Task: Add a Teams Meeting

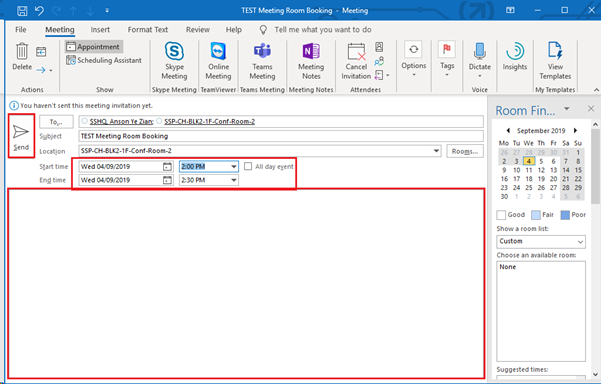Action: click(262, 61)
